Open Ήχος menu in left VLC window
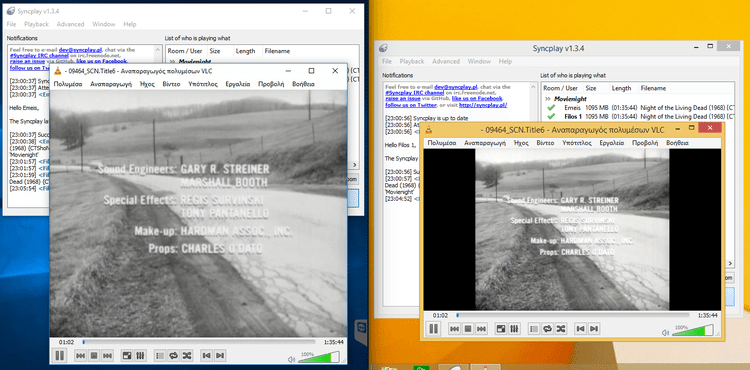The image size is (750, 370). pyautogui.click(x=147, y=84)
